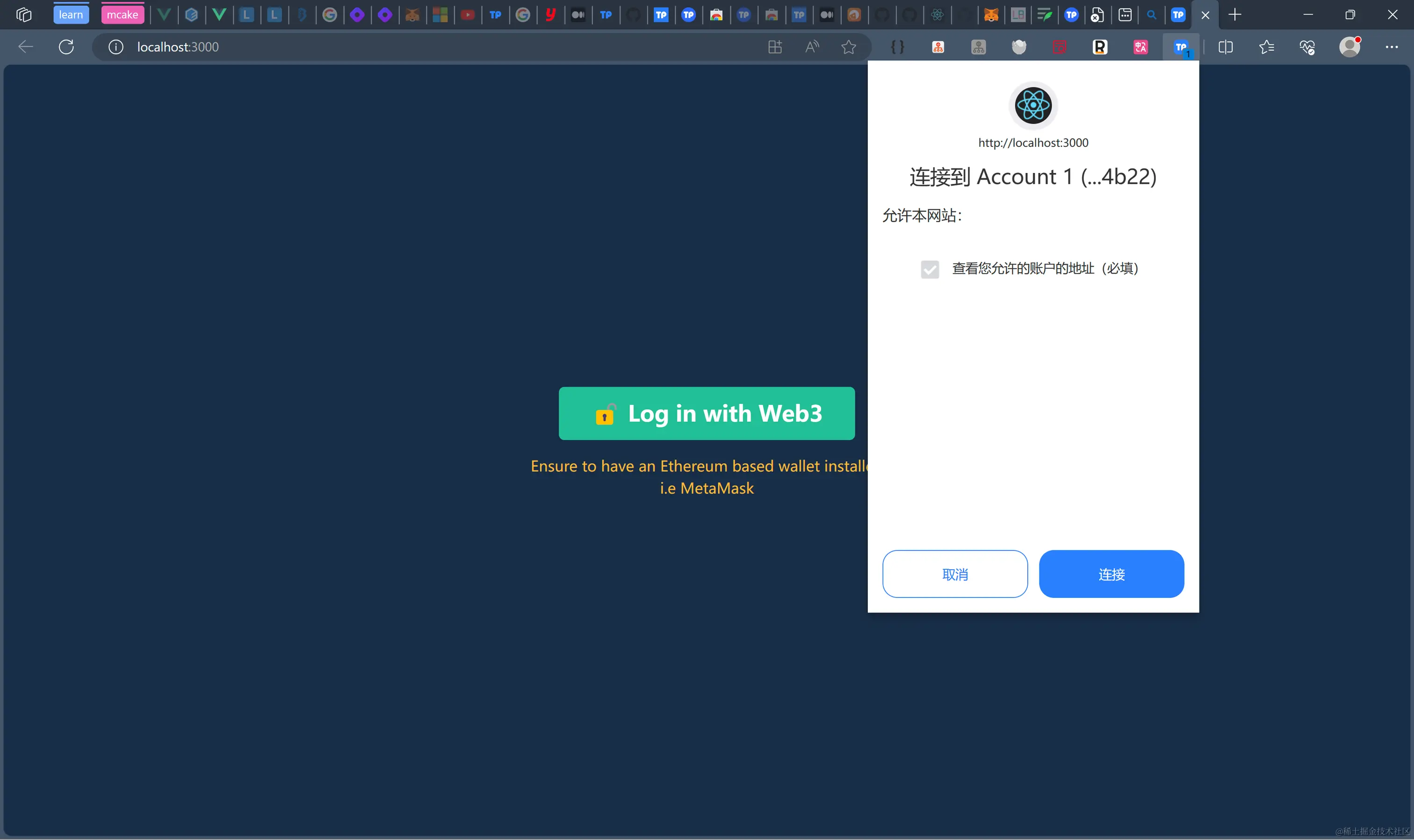Open the browser favorites list icon
1414x840 pixels.
coord(1267,47)
